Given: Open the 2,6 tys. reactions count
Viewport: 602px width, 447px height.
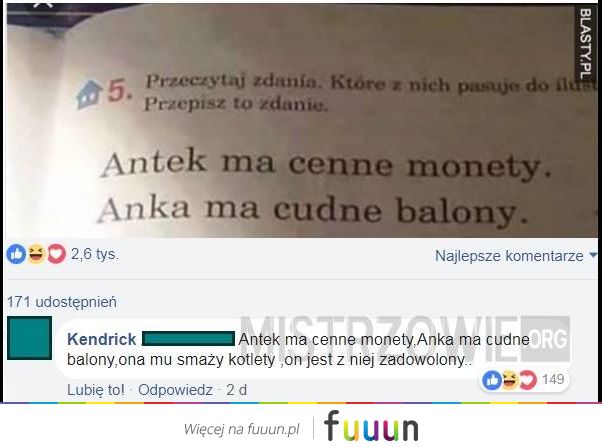Looking at the screenshot, I should coord(95,254).
